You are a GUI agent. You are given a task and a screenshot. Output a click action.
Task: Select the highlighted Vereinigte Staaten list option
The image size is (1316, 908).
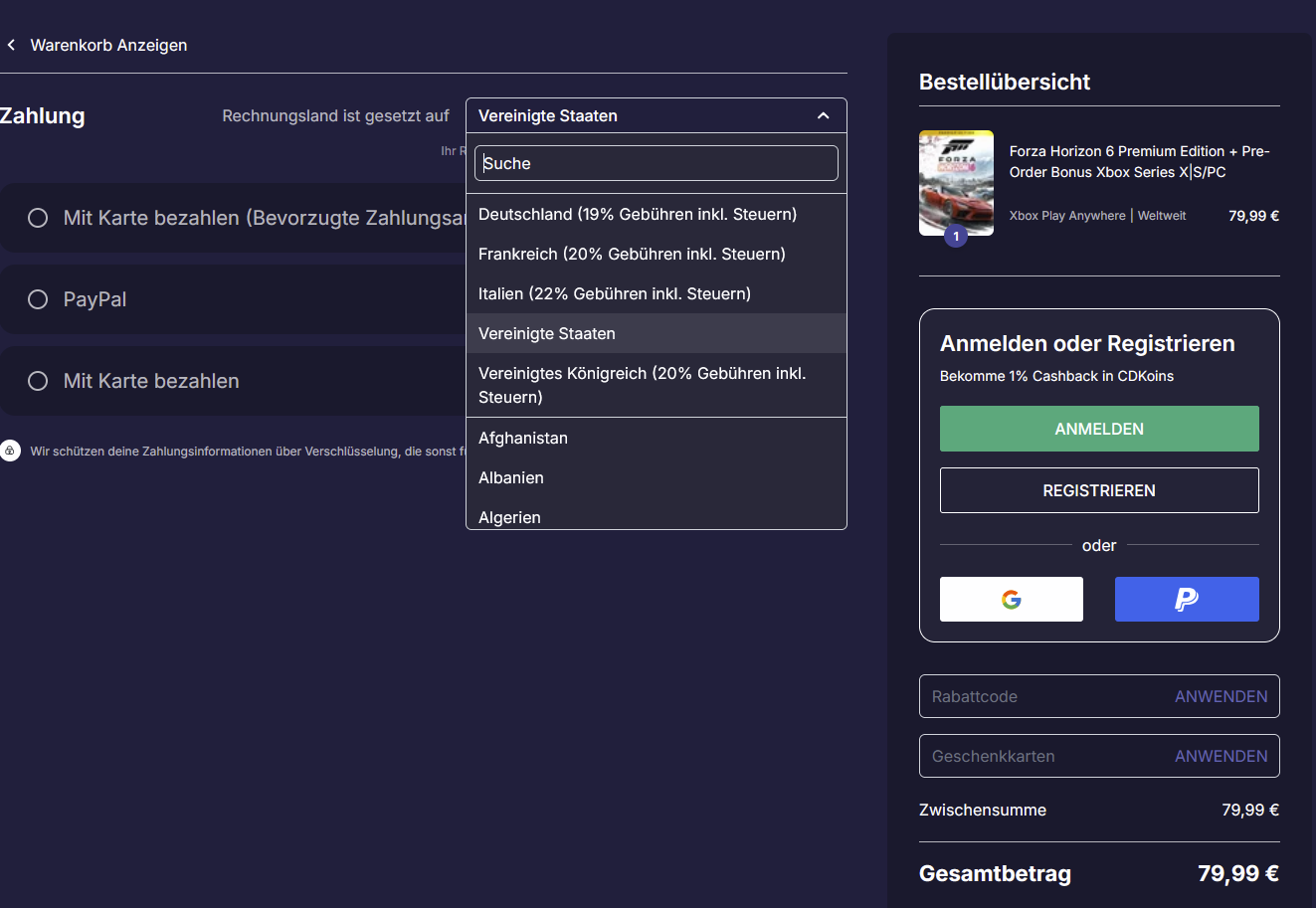point(657,333)
